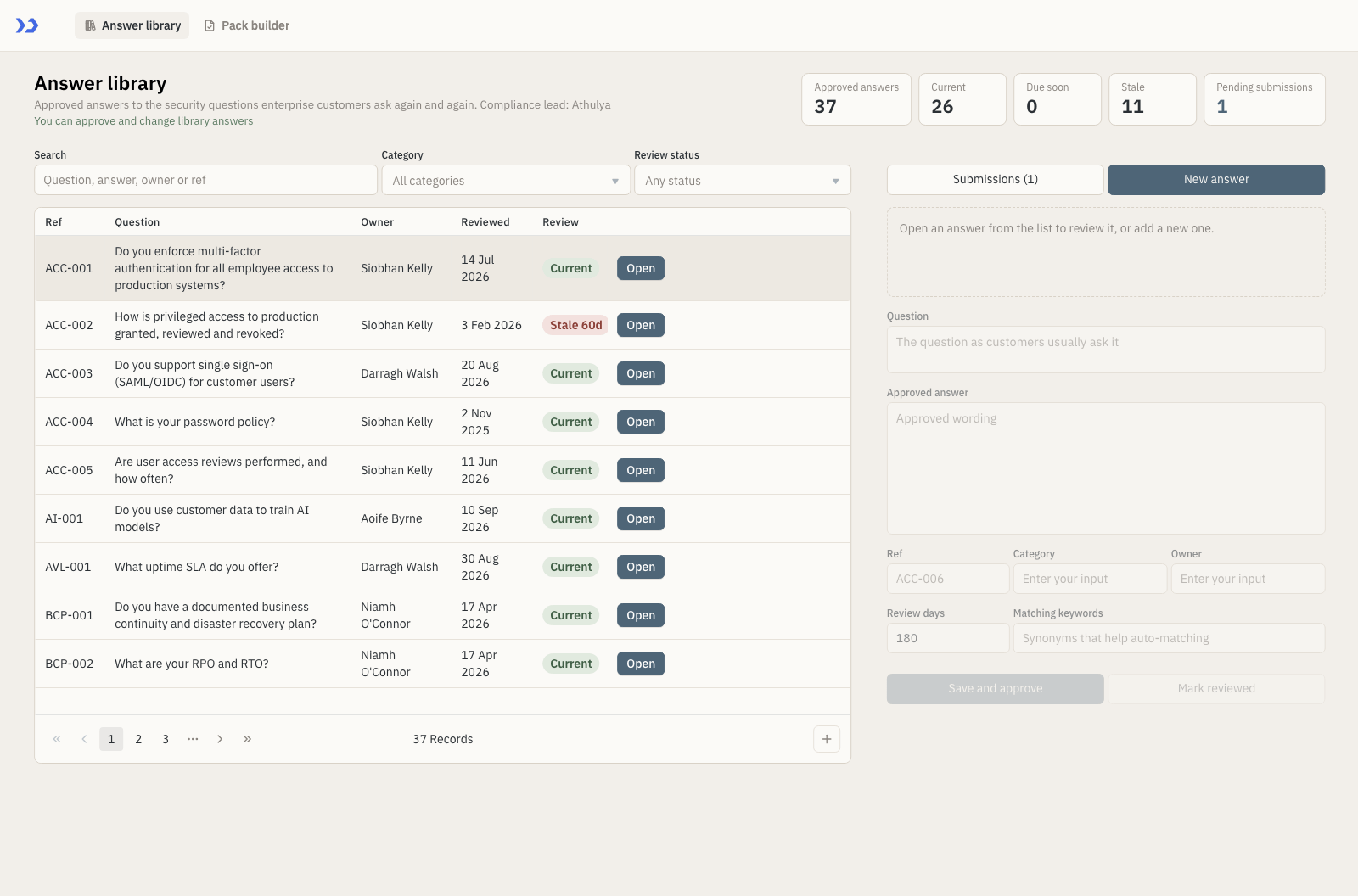This screenshot has height=896, width=1358.
Task: Switch to Answer library tab
Action: (x=132, y=25)
